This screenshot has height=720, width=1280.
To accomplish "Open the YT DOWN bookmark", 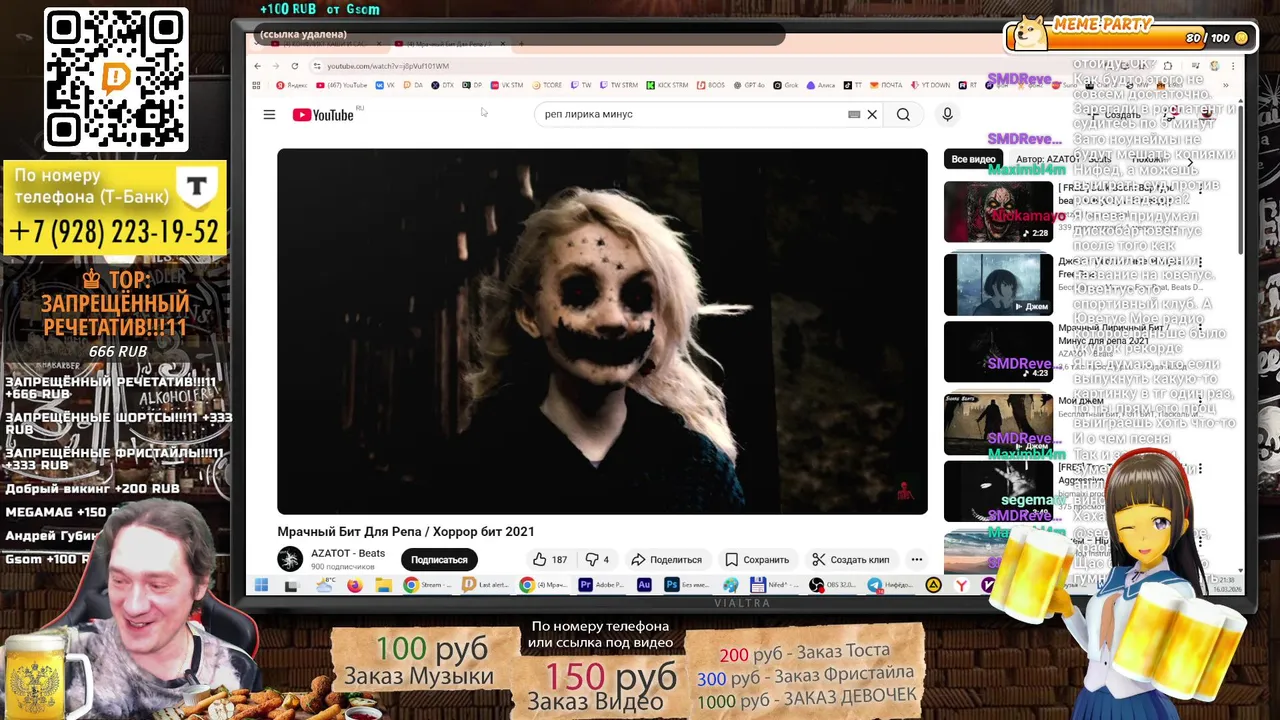I will (932, 85).
